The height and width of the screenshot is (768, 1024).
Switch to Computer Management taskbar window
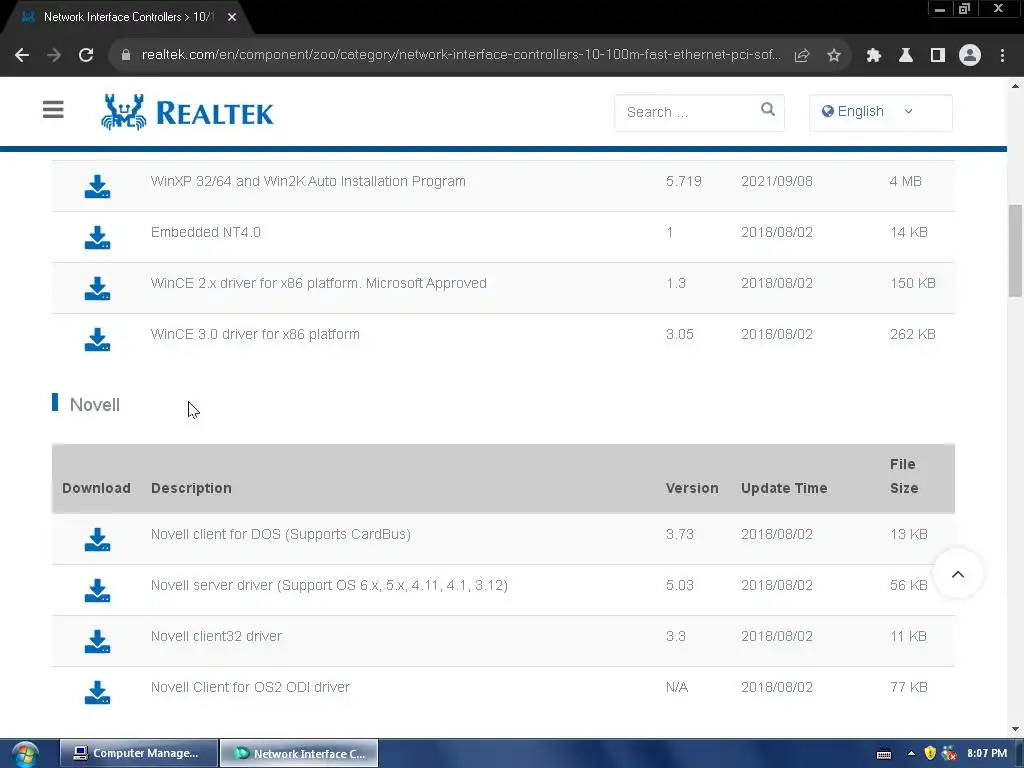click(138, 753)
